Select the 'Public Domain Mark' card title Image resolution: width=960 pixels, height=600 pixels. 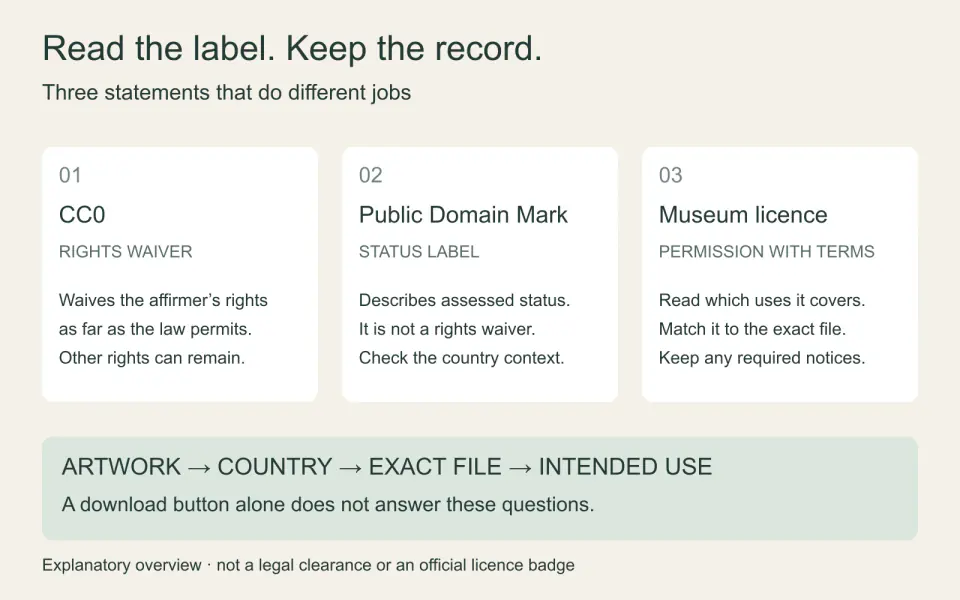pos(463,215)
